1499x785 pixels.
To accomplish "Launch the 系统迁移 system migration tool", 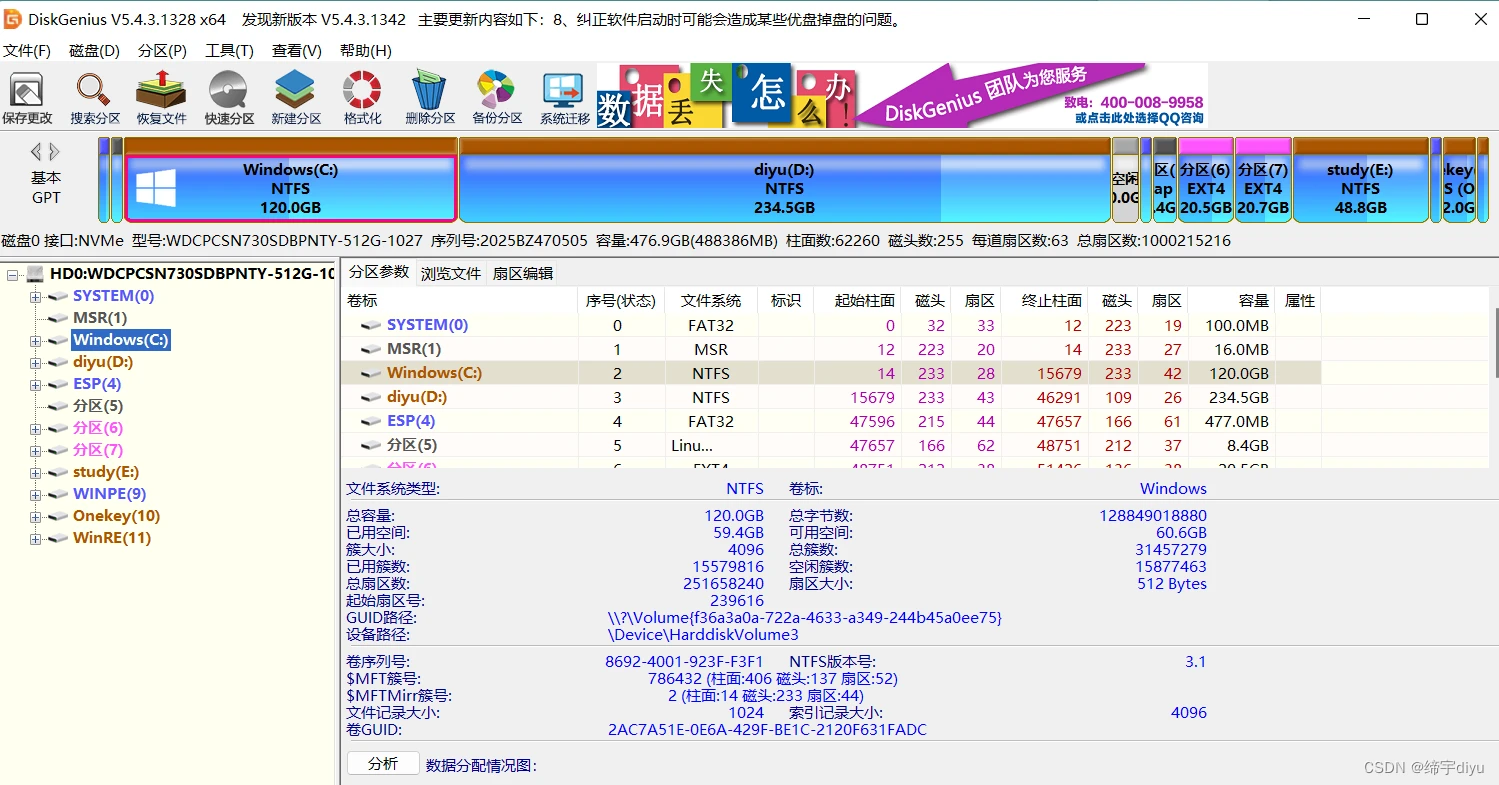I will 565,98.
